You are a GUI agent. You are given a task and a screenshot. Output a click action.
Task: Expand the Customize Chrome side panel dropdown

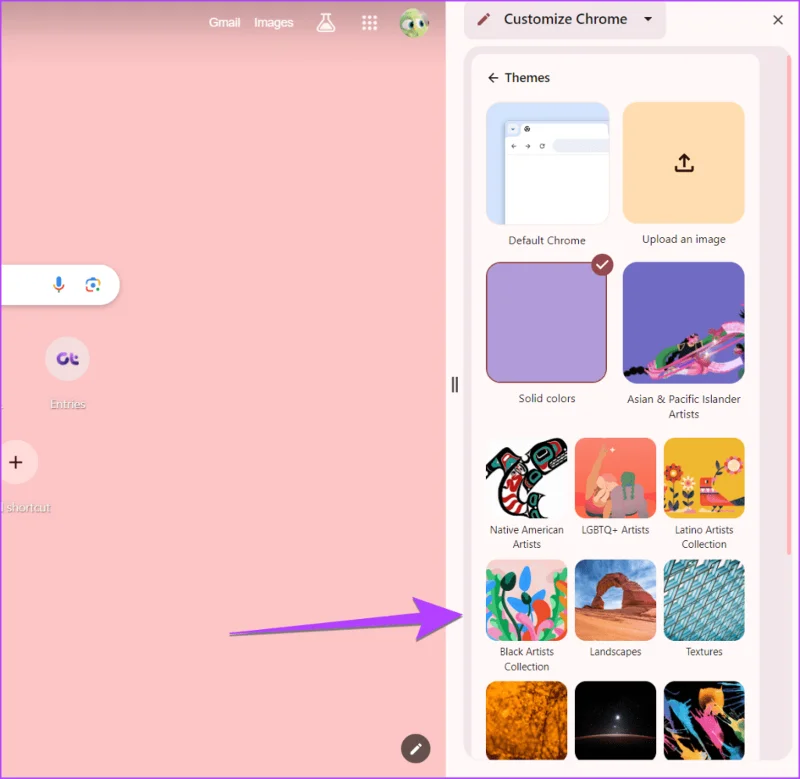[648, 19]
